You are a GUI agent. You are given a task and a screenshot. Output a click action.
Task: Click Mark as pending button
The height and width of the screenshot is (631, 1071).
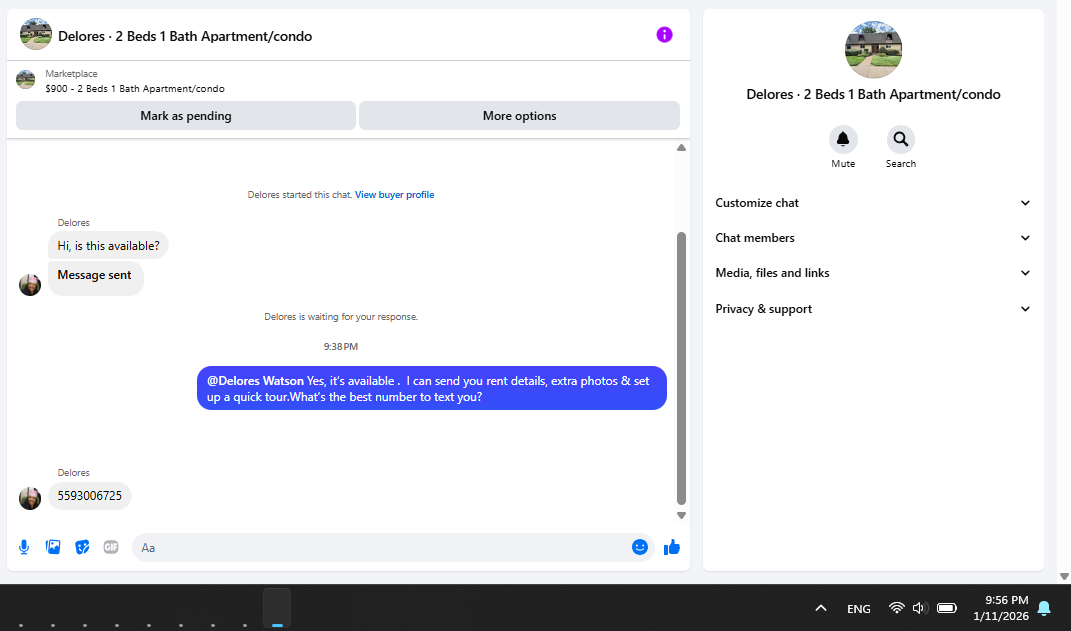pyautogui.click(x=186, y=115)
